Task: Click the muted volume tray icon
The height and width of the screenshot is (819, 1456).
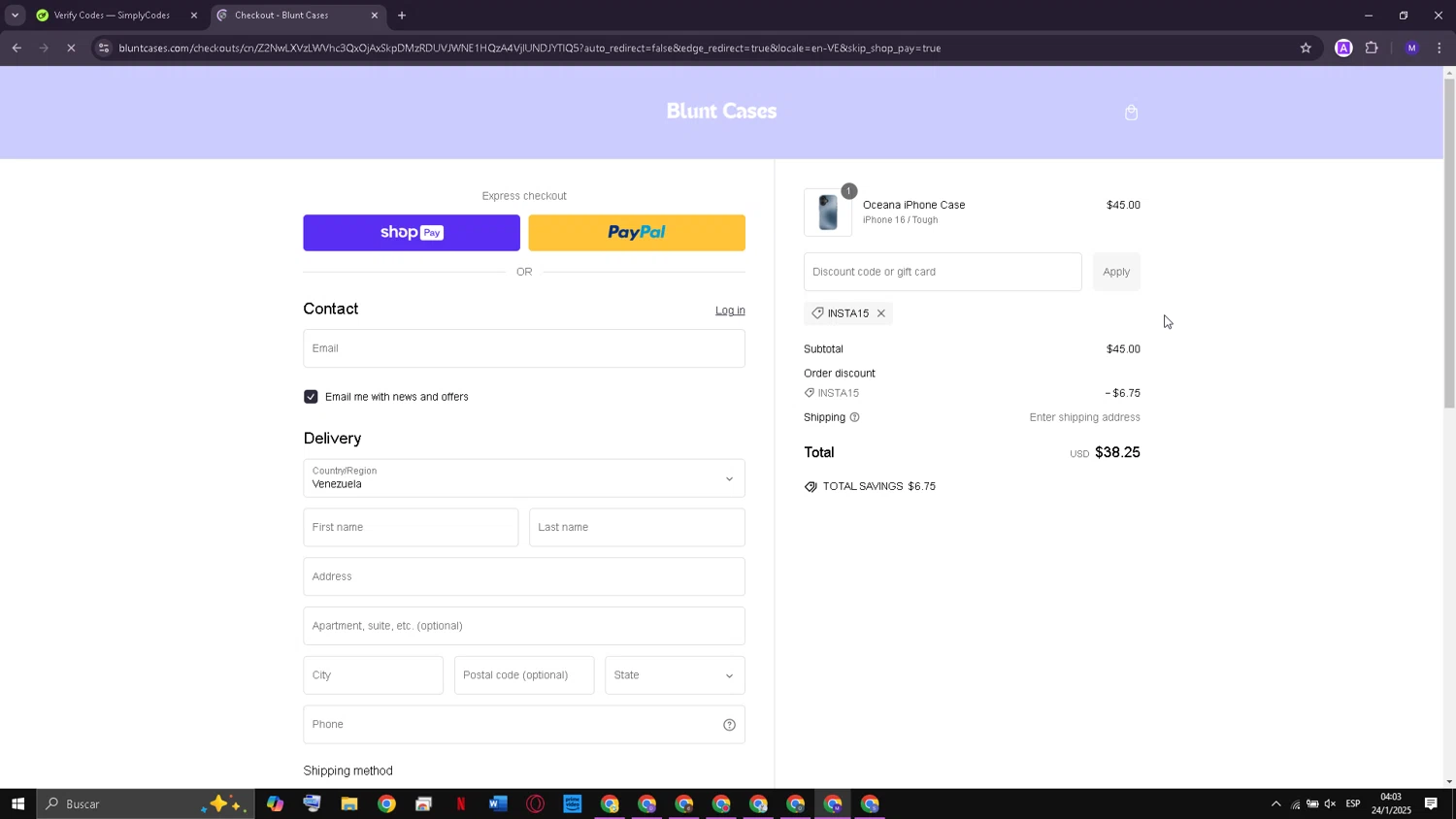Action: [1330, 803]
